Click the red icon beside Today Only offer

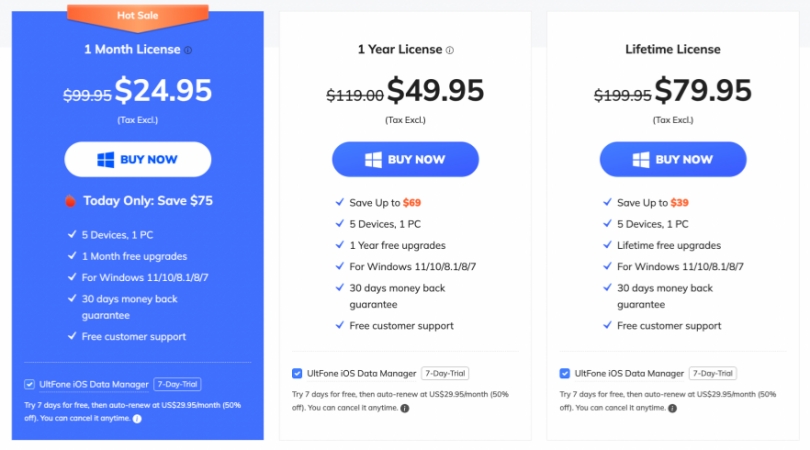pos(70,200)
